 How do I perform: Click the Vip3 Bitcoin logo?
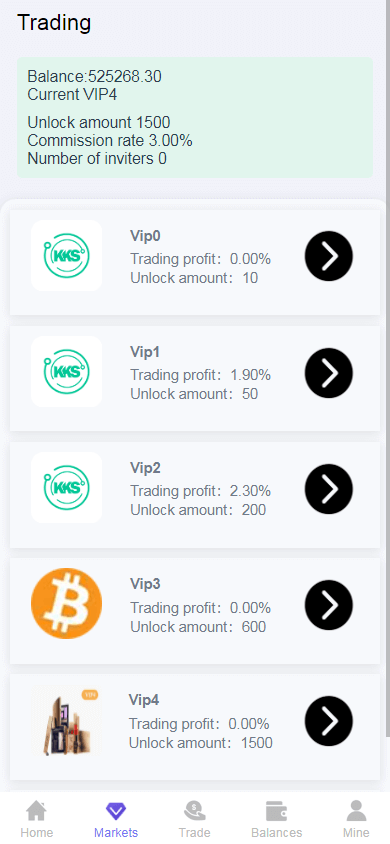67,604
